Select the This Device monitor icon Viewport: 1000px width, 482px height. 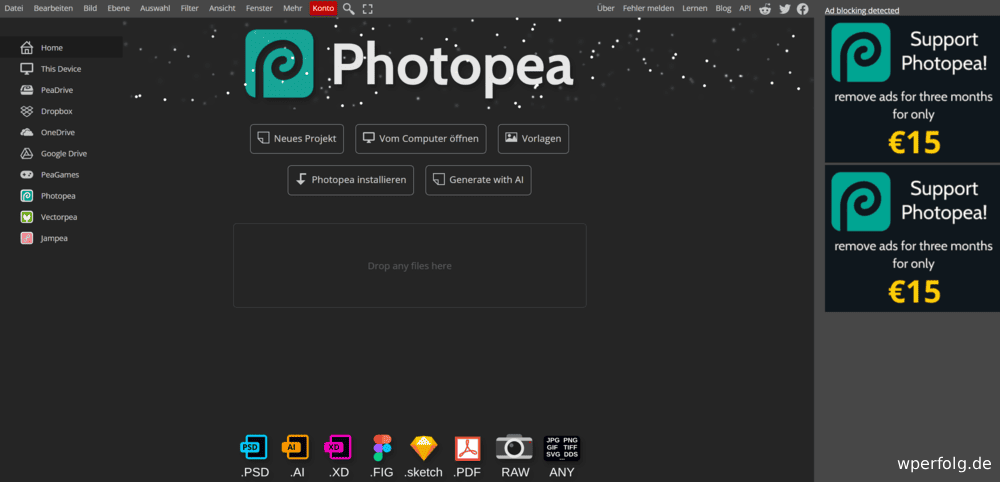tap(27, 69)
